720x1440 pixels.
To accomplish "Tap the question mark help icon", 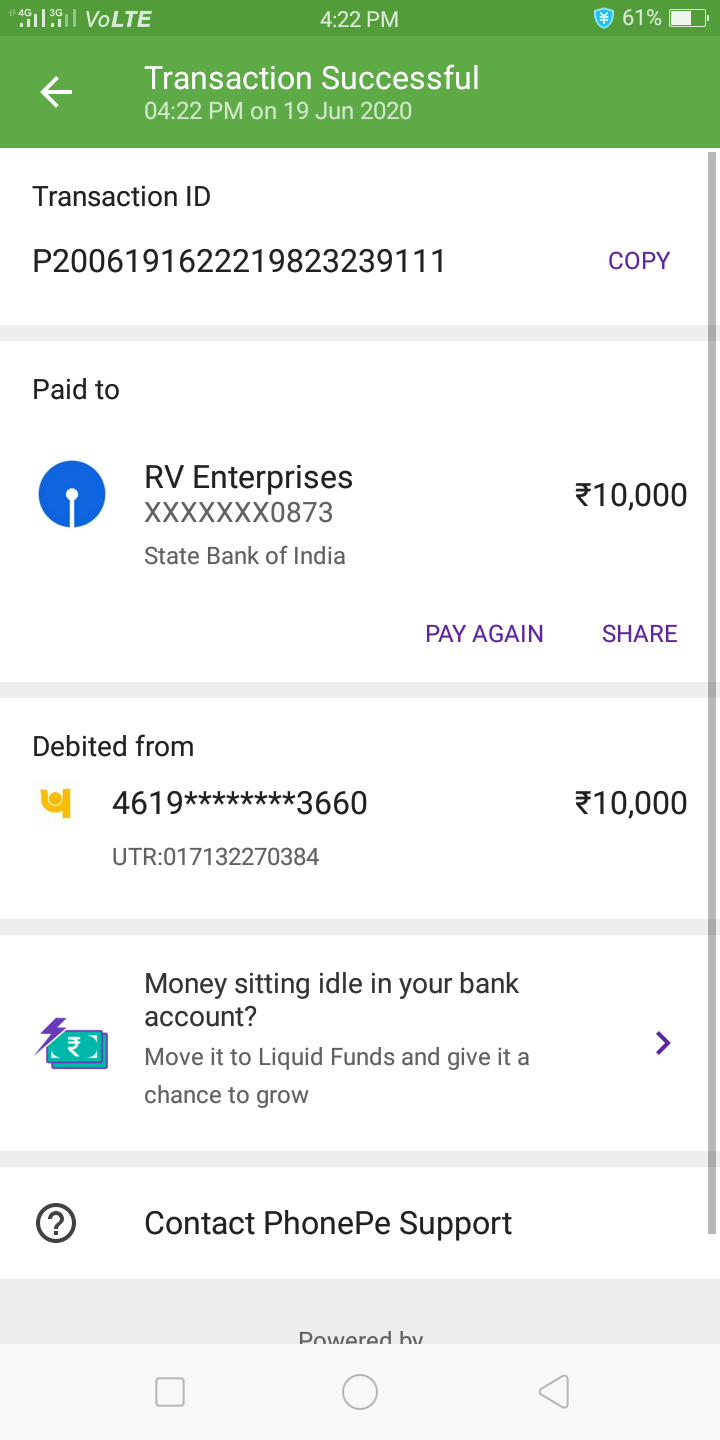I will pyautogui.click(x=56, y=1223).
